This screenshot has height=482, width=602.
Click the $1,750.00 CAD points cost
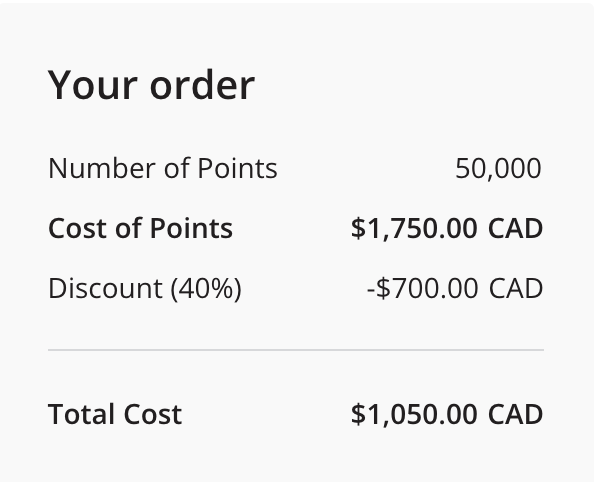tap(446, 228)
